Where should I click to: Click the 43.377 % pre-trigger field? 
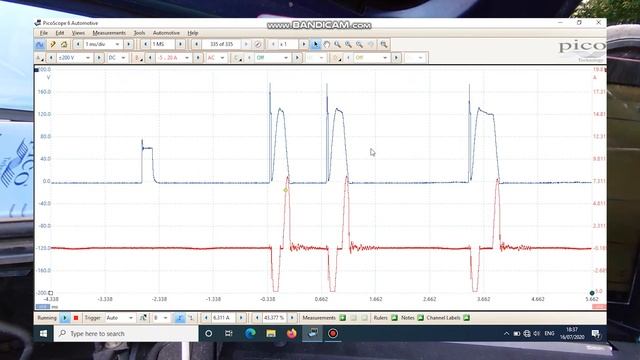274,318
